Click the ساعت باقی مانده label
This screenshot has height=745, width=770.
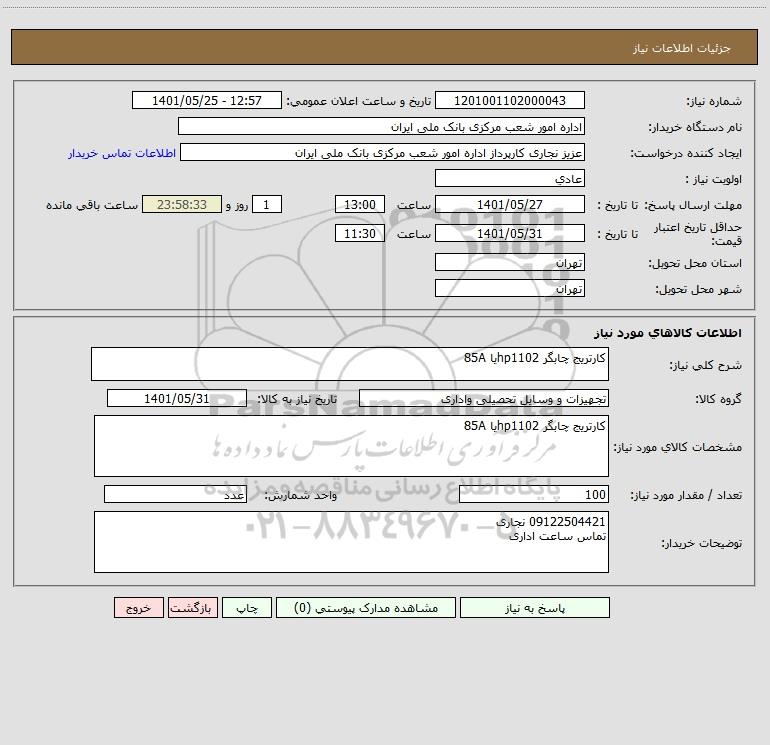92,205
